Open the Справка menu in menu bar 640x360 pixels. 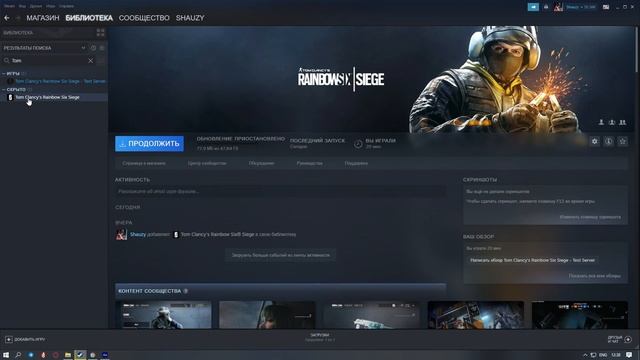(x=66, y=6)
